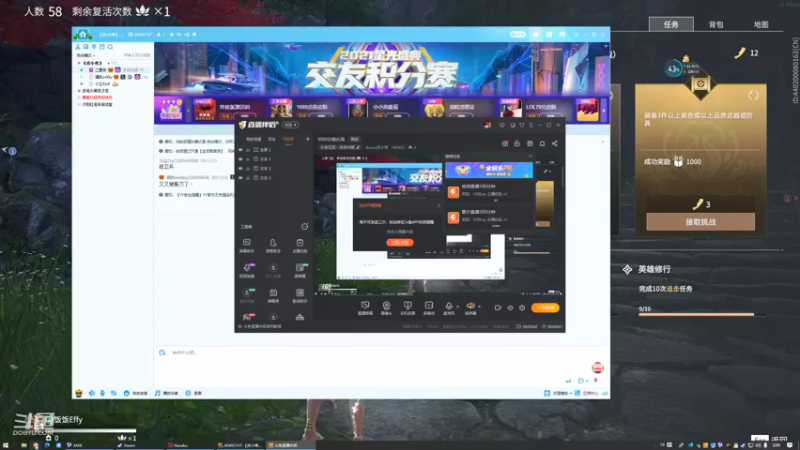Click the speaker icon in YY bottom bar
The image size is (800, 450).
(x=92, y=393)
